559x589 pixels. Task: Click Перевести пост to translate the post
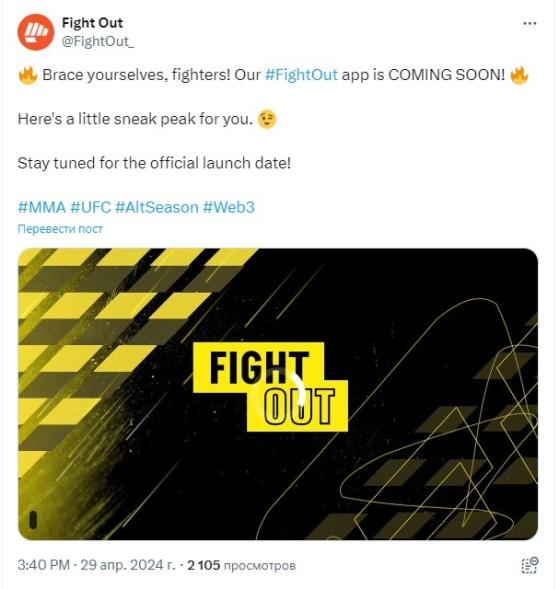[60, 229]
